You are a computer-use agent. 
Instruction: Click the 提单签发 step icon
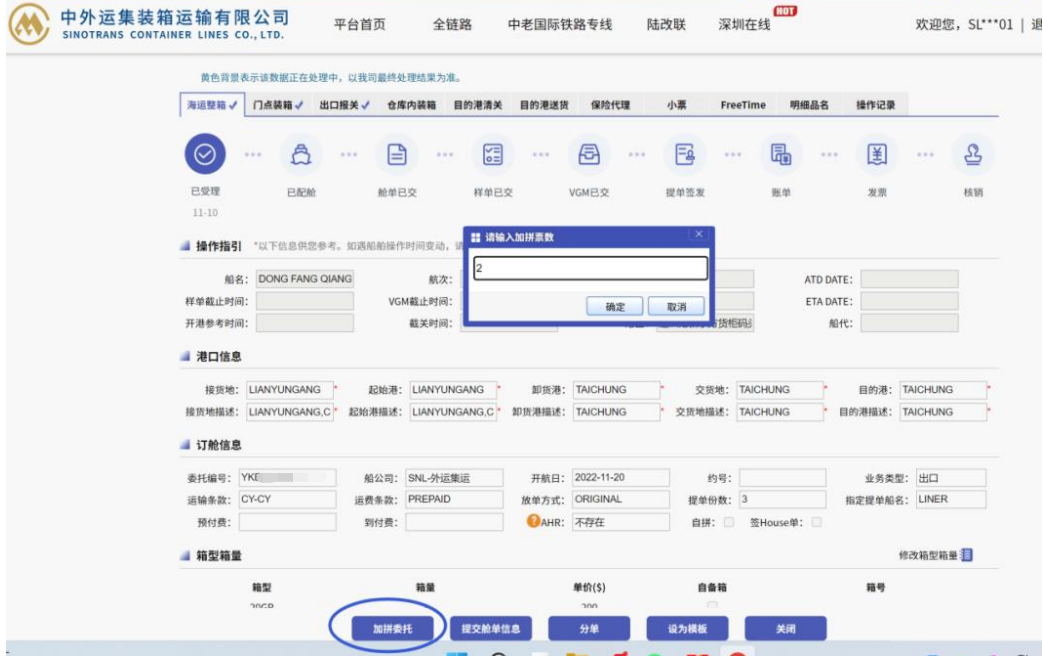[685, 154]
